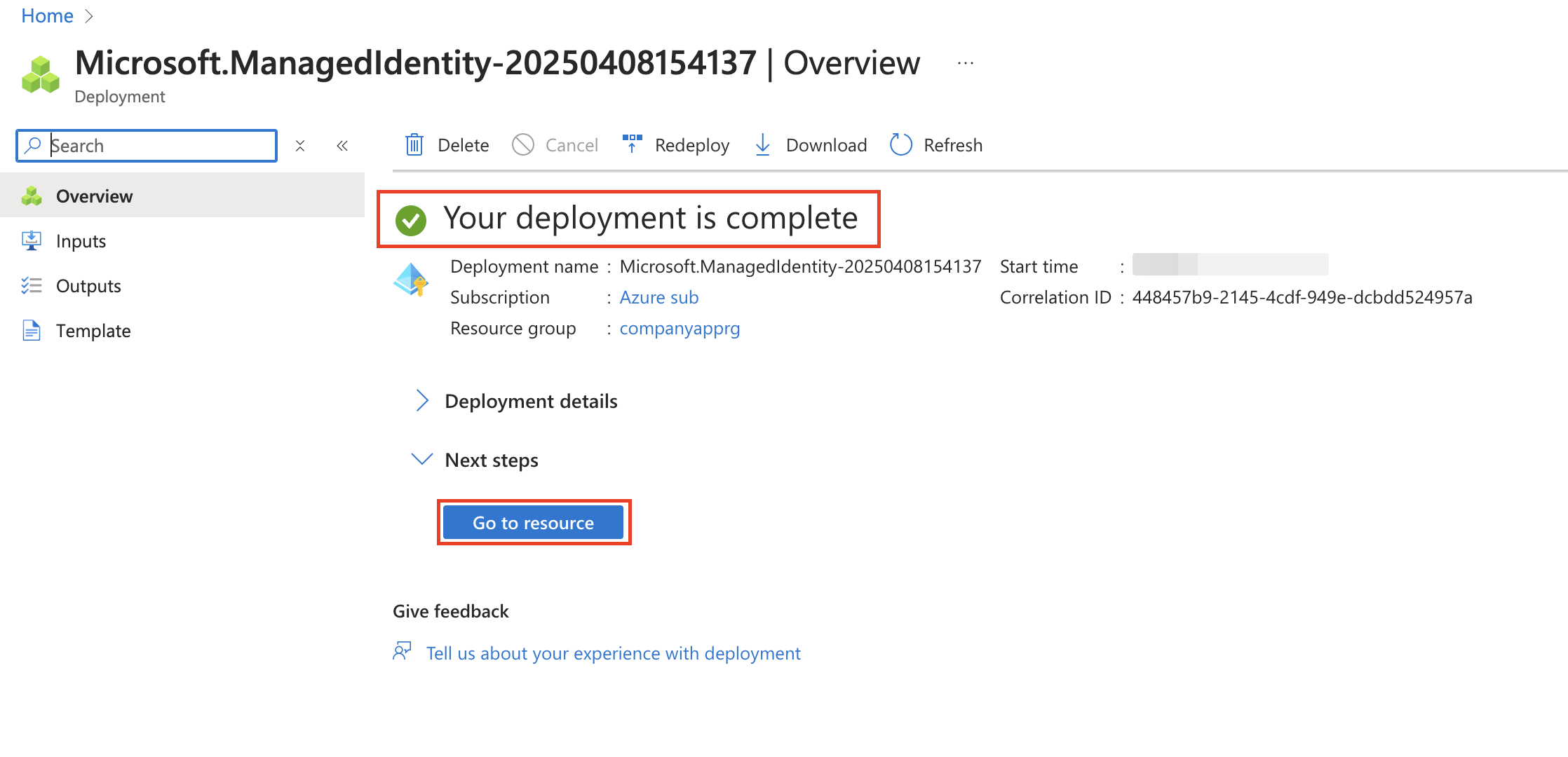This screenshot has height=757, width=1568.
Task: Open the Azure sub subscription link
Action: click(x=659, y=297)
